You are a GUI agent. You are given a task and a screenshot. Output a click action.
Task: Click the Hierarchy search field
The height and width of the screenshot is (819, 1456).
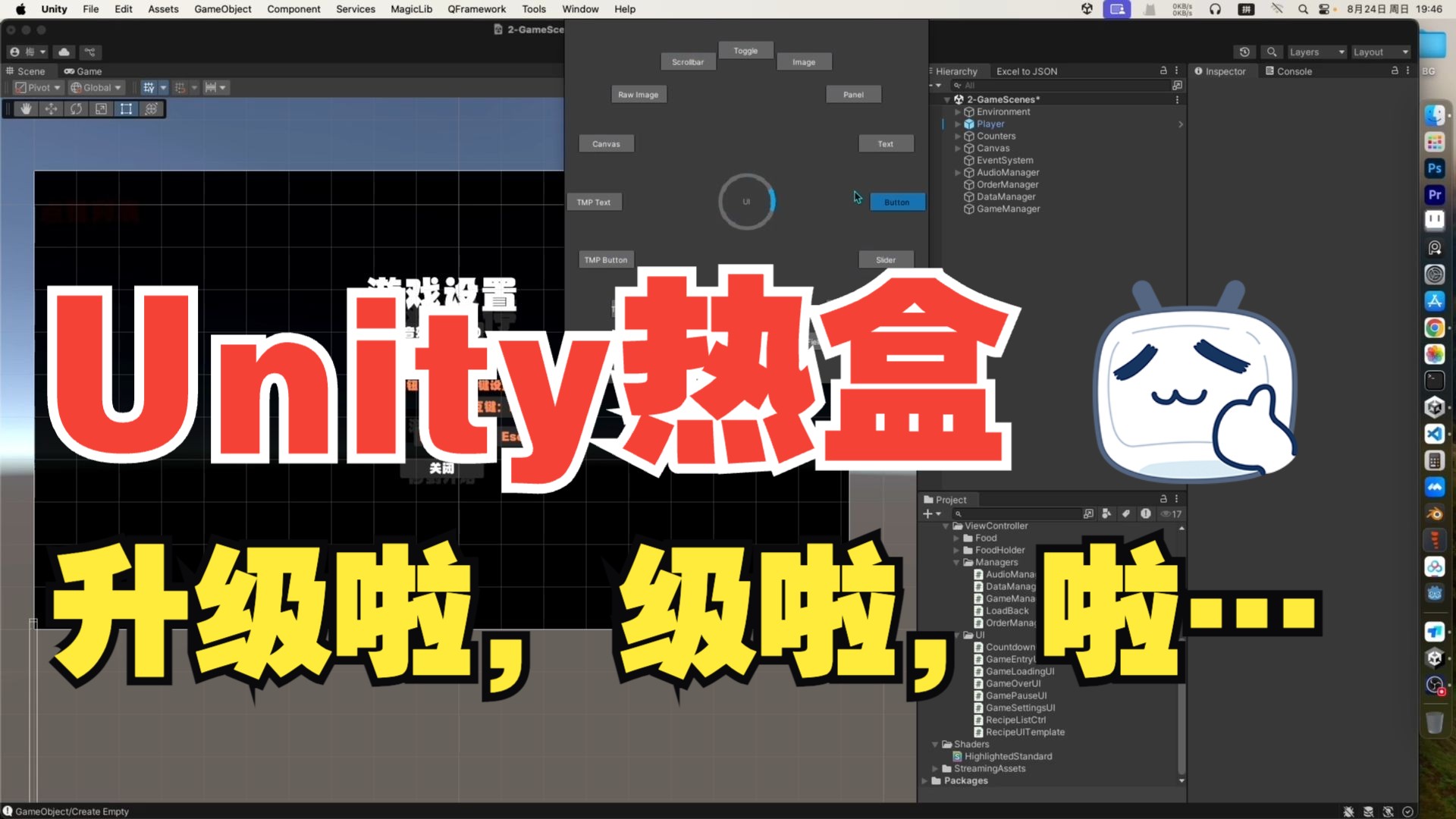coord(1060,85)
